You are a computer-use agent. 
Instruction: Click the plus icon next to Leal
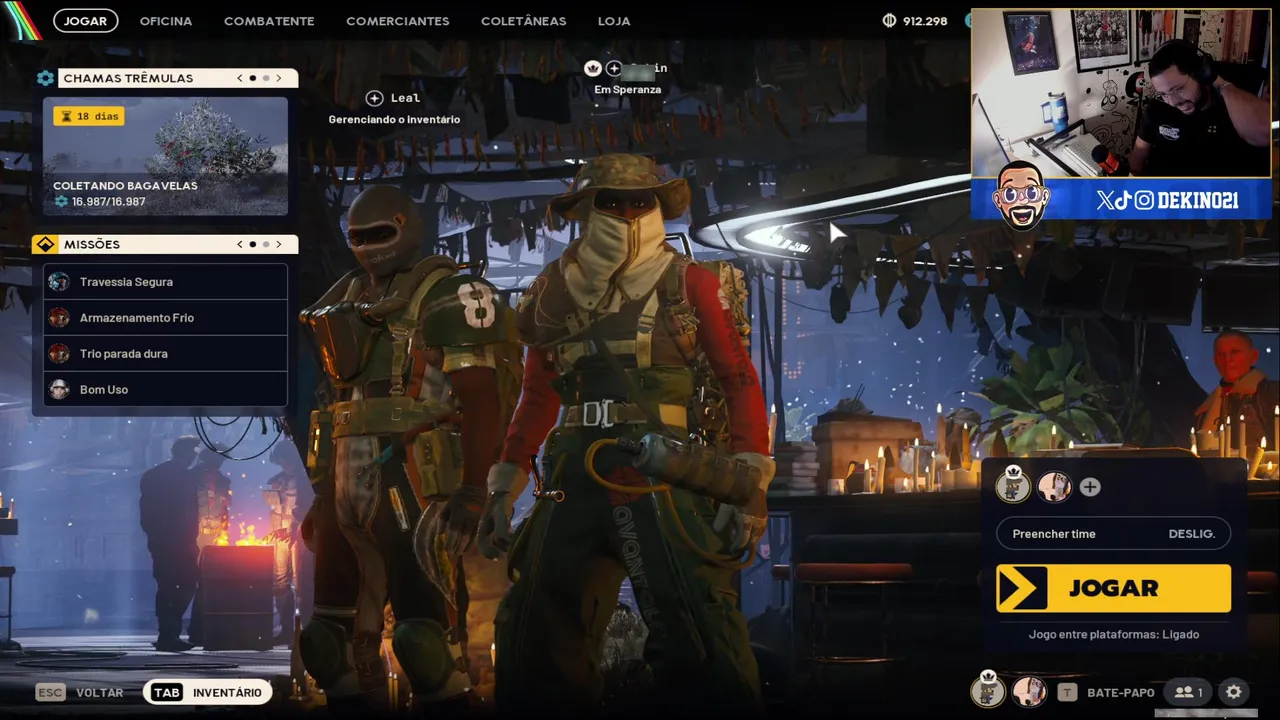(374, 98)
